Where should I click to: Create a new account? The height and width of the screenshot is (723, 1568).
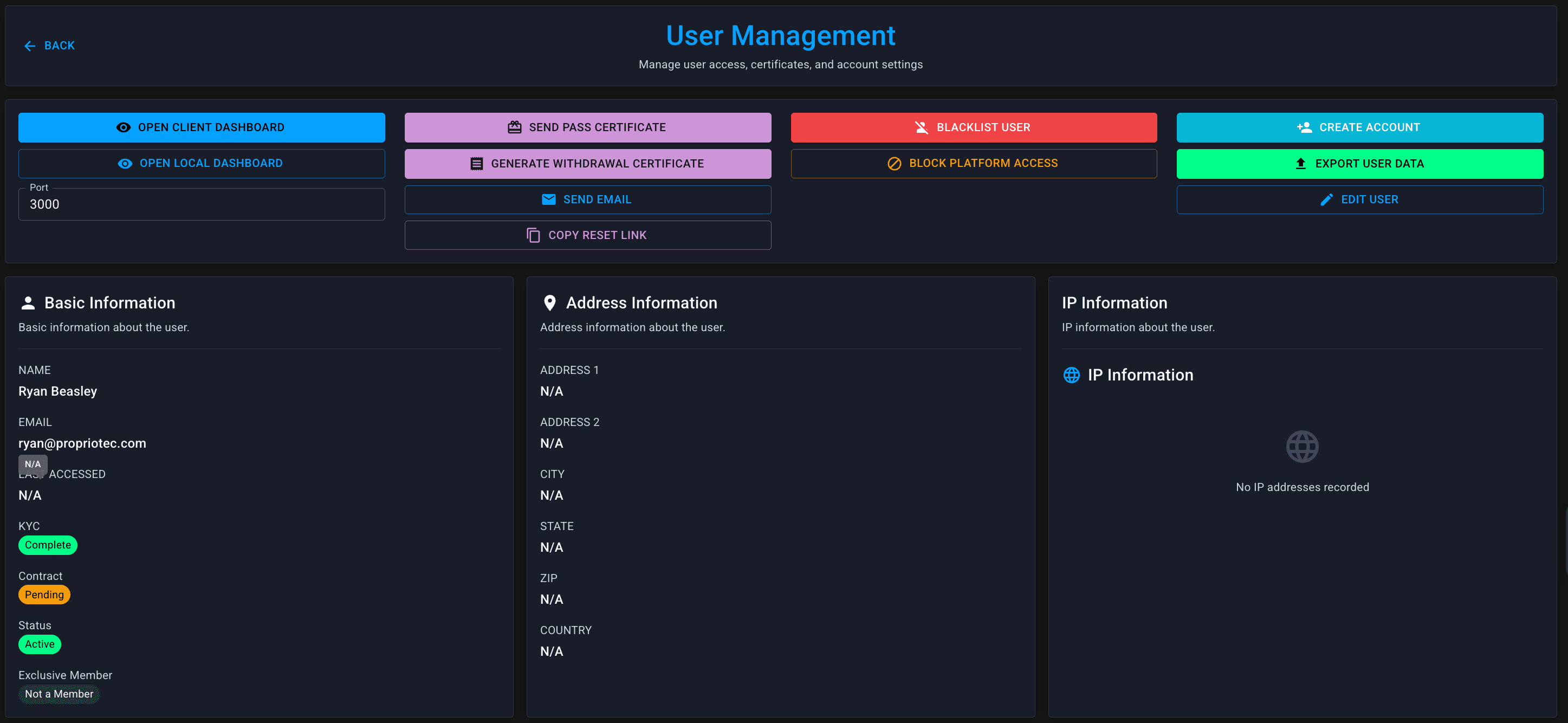pyautogui.click(x=1360, y=127)
